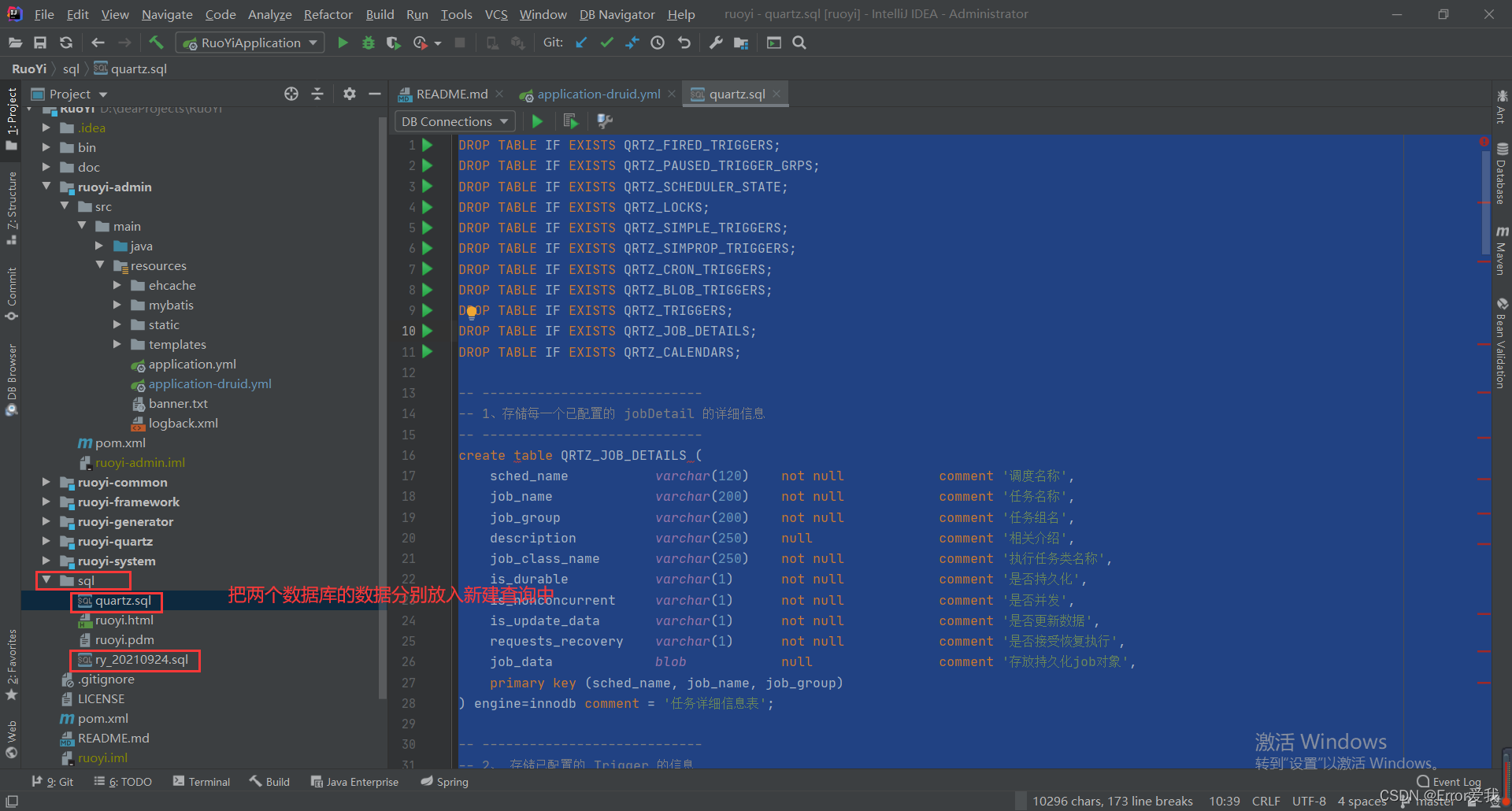Viewport: 1512px width, 811px height.
Task: Open DB Connections dropdown
Action: tap(454, 121)
